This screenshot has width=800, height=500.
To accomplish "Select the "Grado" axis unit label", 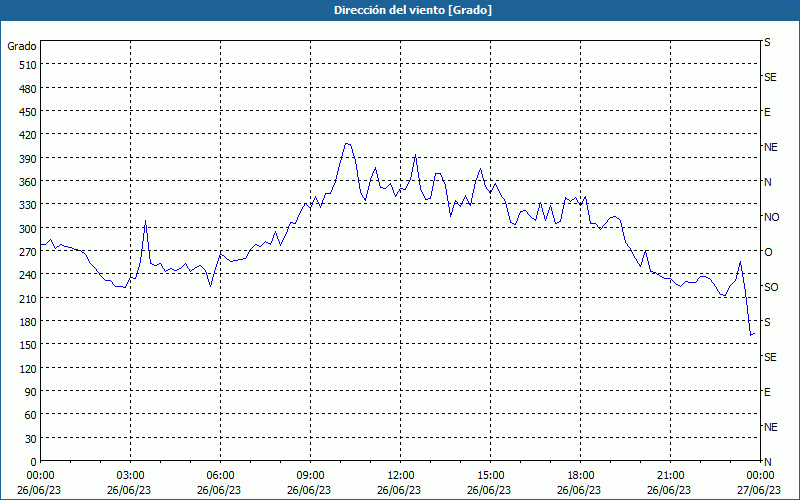I will 22,46.
